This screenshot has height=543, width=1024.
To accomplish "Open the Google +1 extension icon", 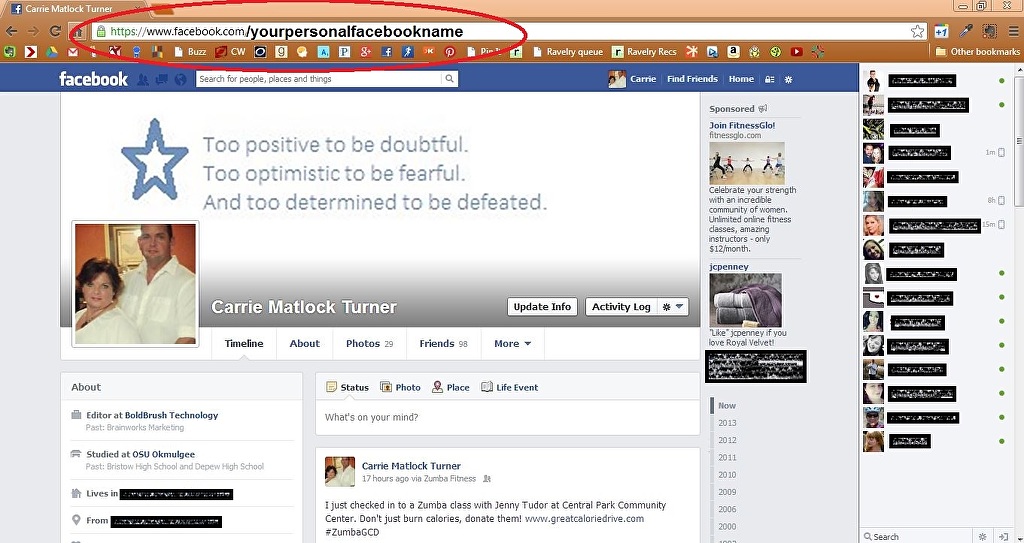I will click(x=941, y=31).
